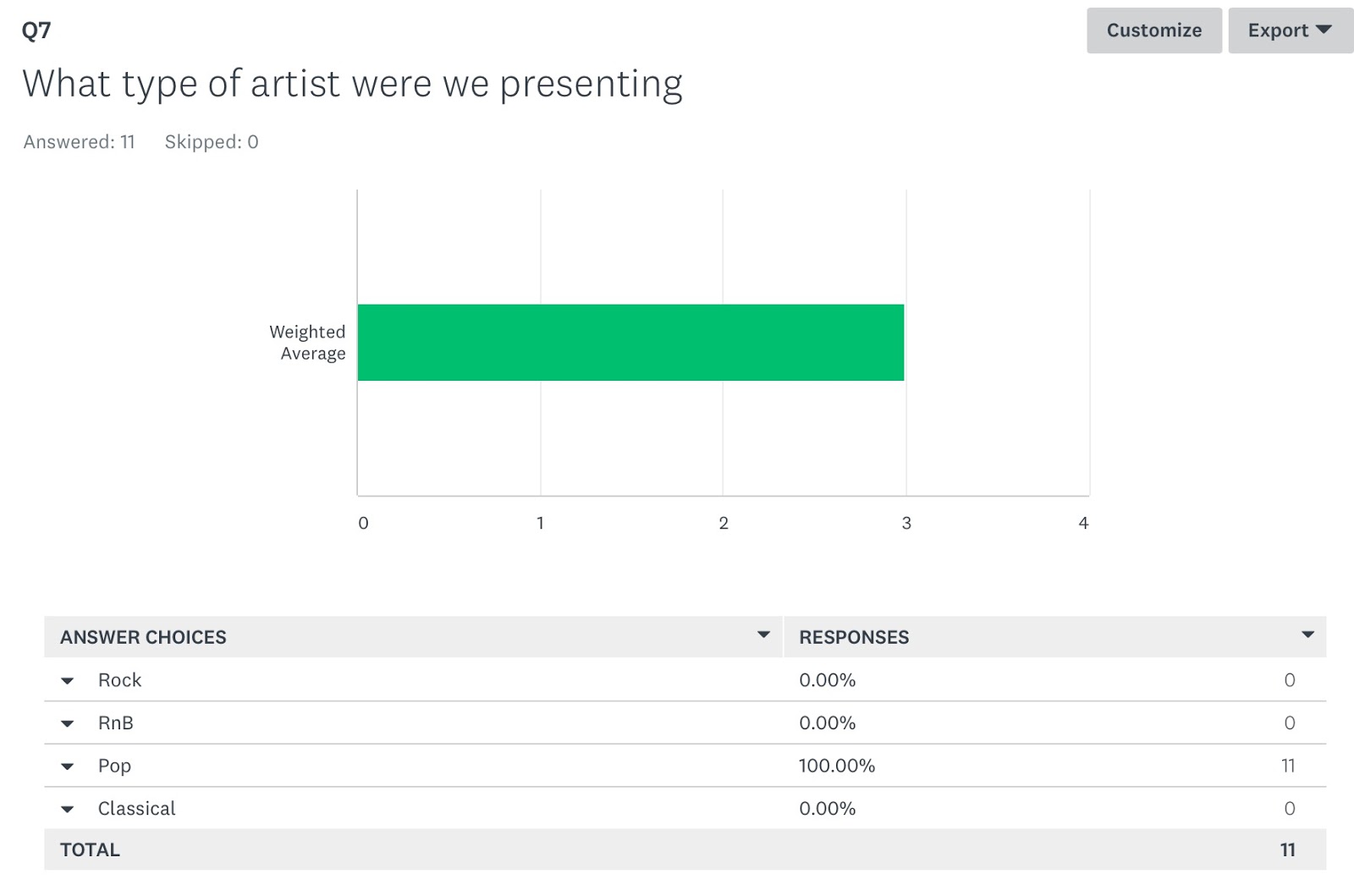1354x896 pixels.
Task: Click the 100.00% response value for Pop
Action: pyautogui.click(x=837, y=766)
